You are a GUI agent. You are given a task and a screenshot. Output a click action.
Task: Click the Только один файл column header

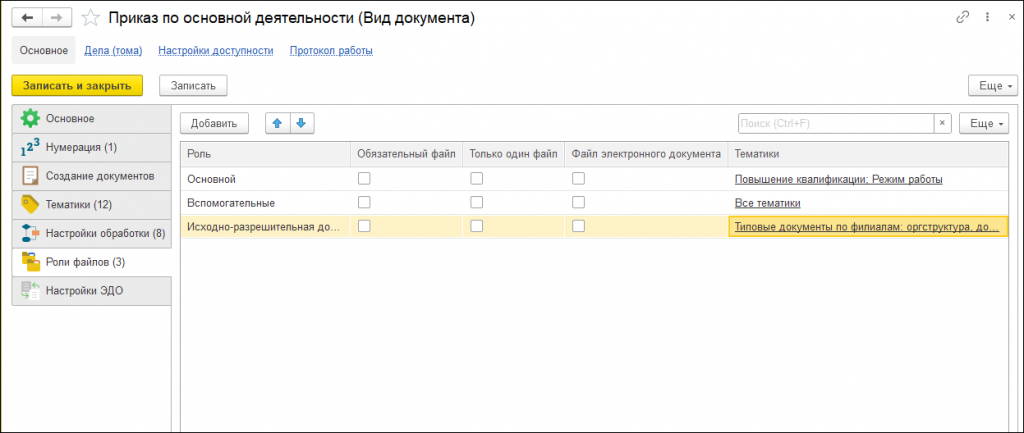coord(514,153)
